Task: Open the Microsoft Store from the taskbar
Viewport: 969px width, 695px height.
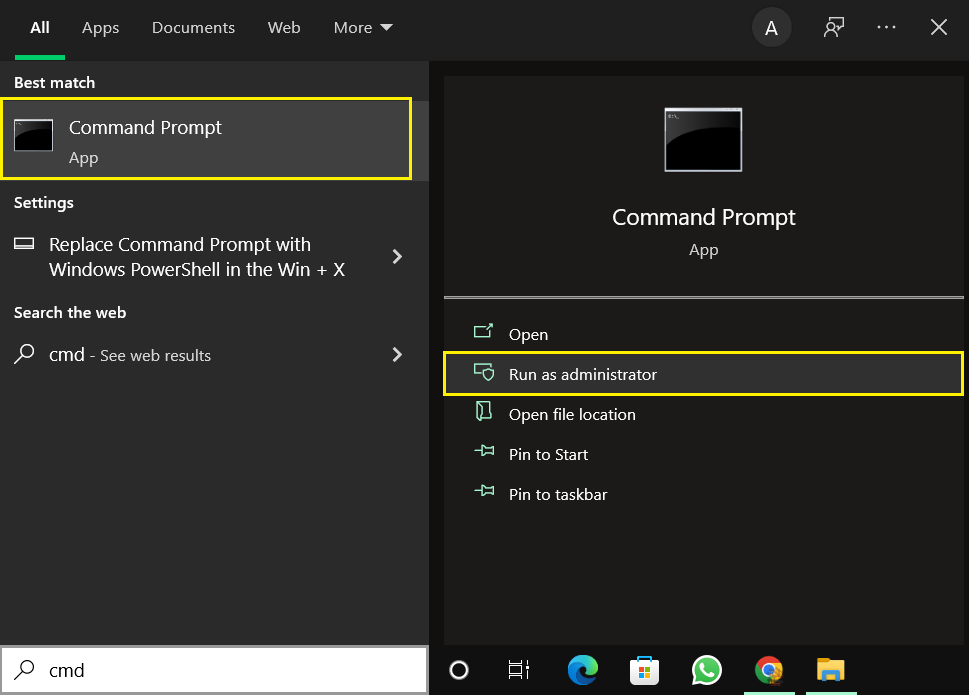Action: coord(644,671)
